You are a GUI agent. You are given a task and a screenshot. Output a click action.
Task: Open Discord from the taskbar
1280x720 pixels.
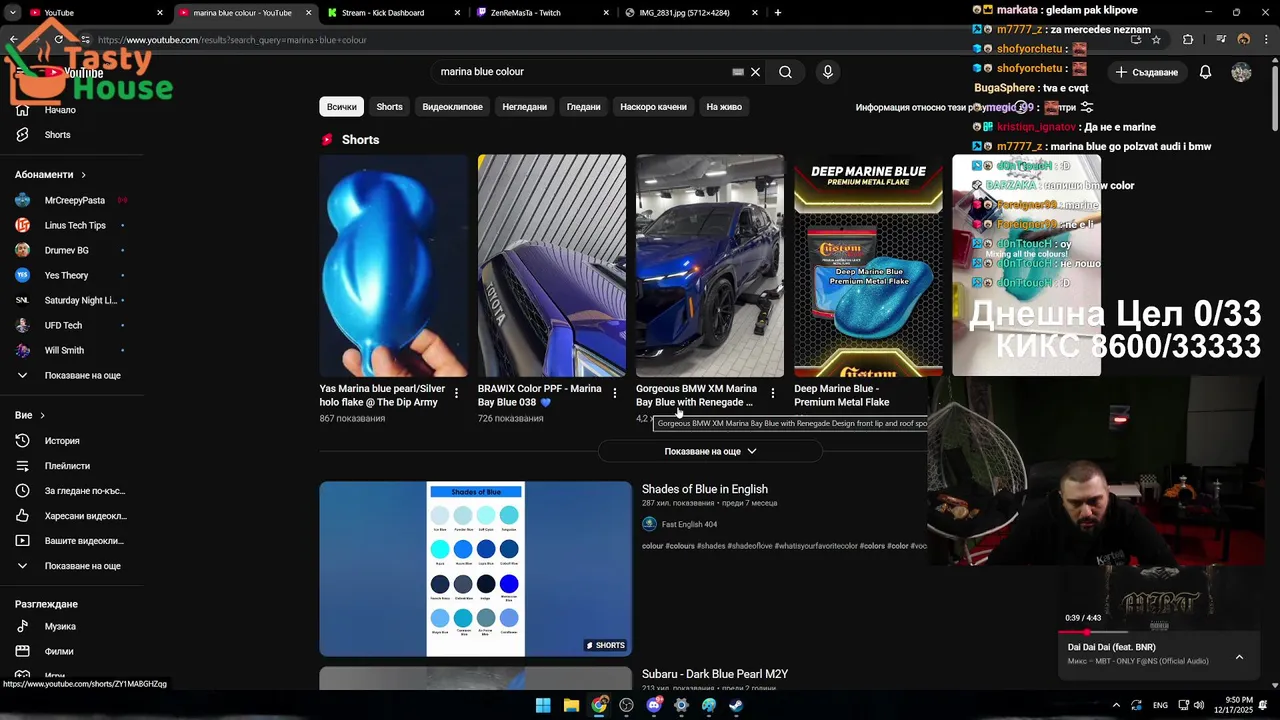654,705
